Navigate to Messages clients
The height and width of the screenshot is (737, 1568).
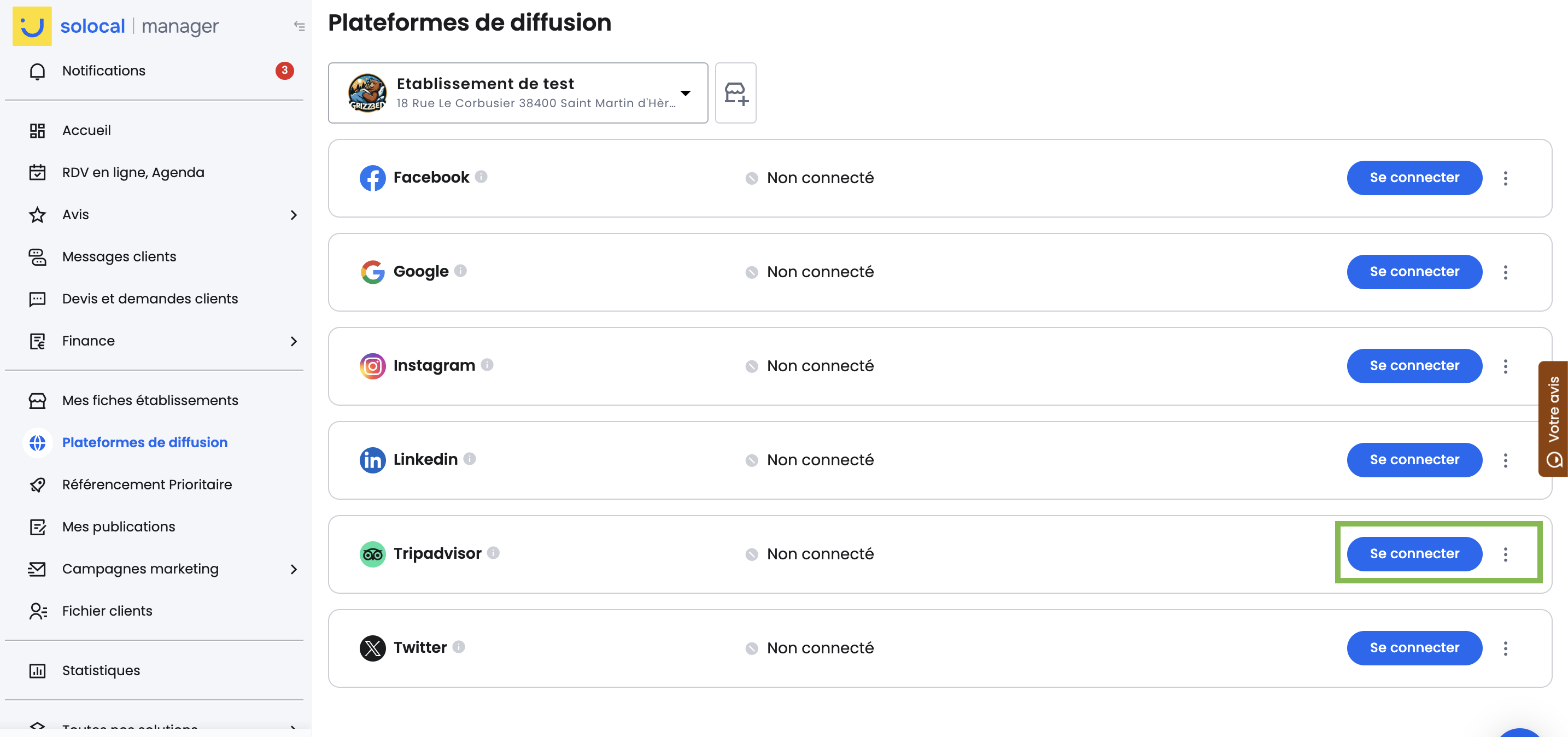119,257
